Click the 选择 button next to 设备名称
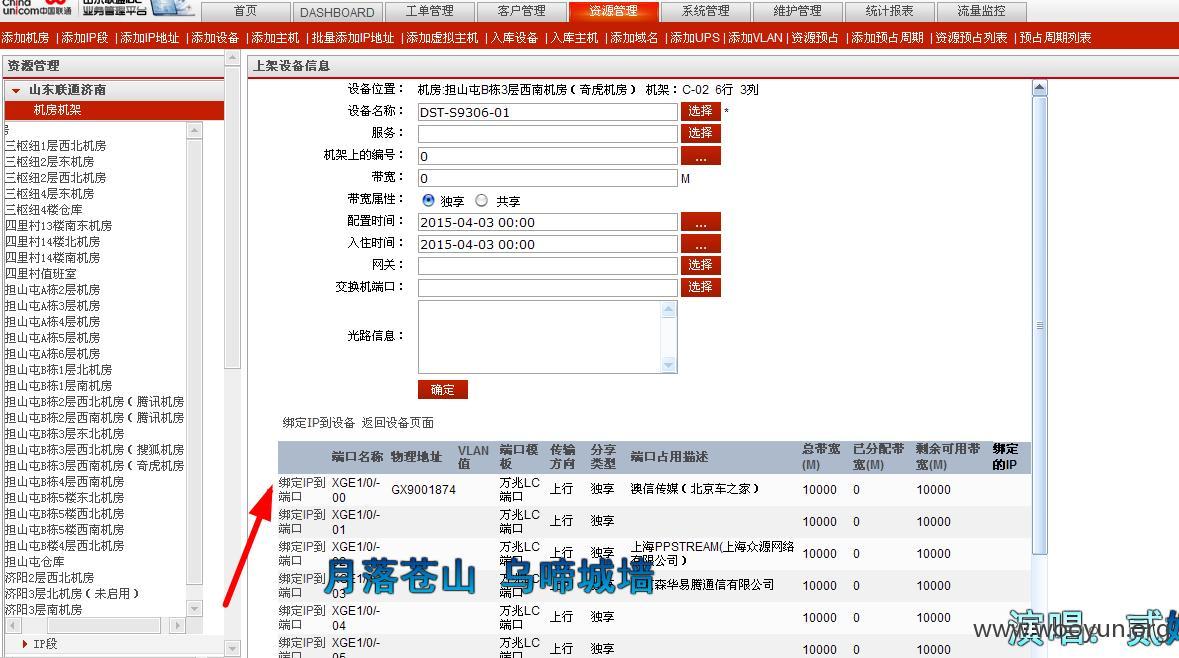The height and width of the screenshot is (658, 1179). coord(701,111)
